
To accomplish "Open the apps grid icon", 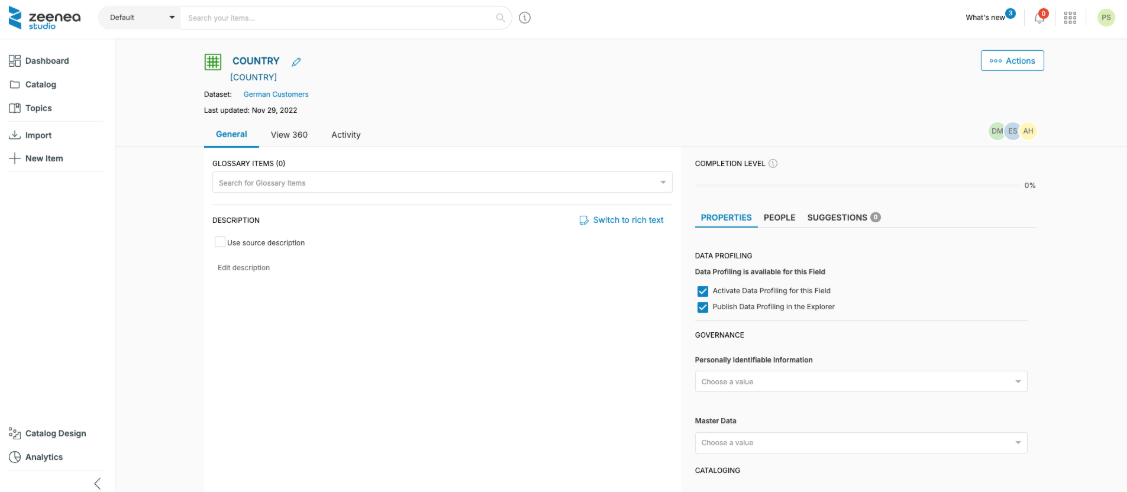I will (x=1070, y=18).
